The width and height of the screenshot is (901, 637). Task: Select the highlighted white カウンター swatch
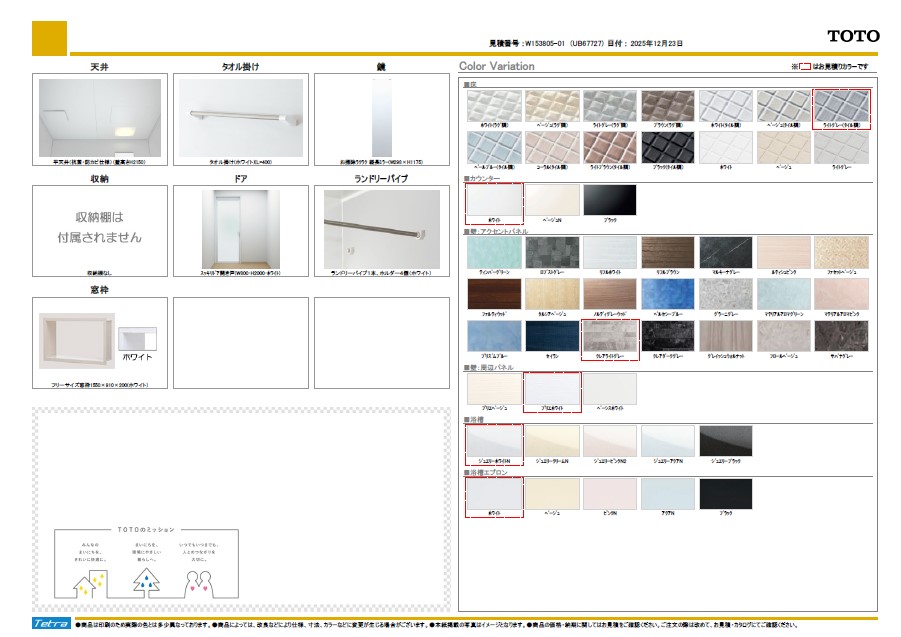[494, 201]
